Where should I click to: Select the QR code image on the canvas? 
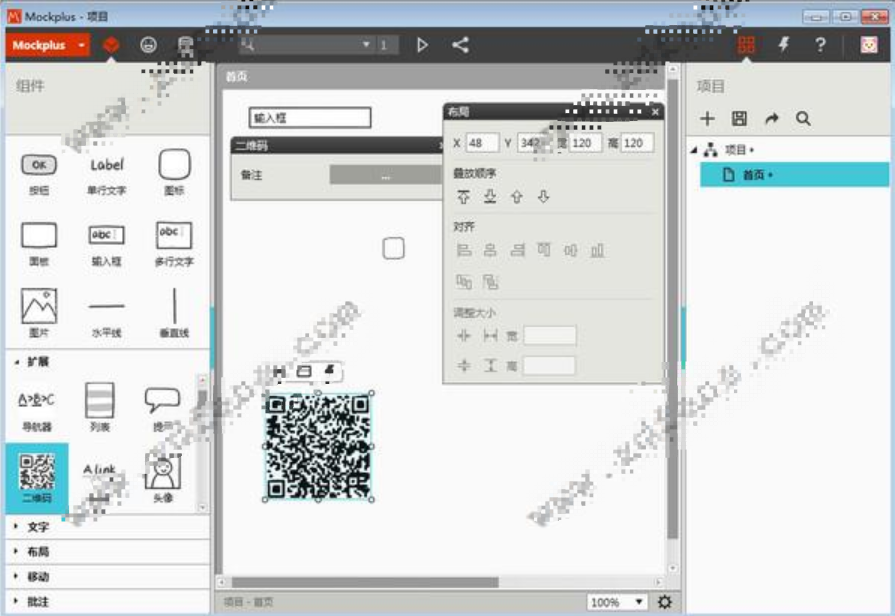pyautogui.click(x=318, y=446)
